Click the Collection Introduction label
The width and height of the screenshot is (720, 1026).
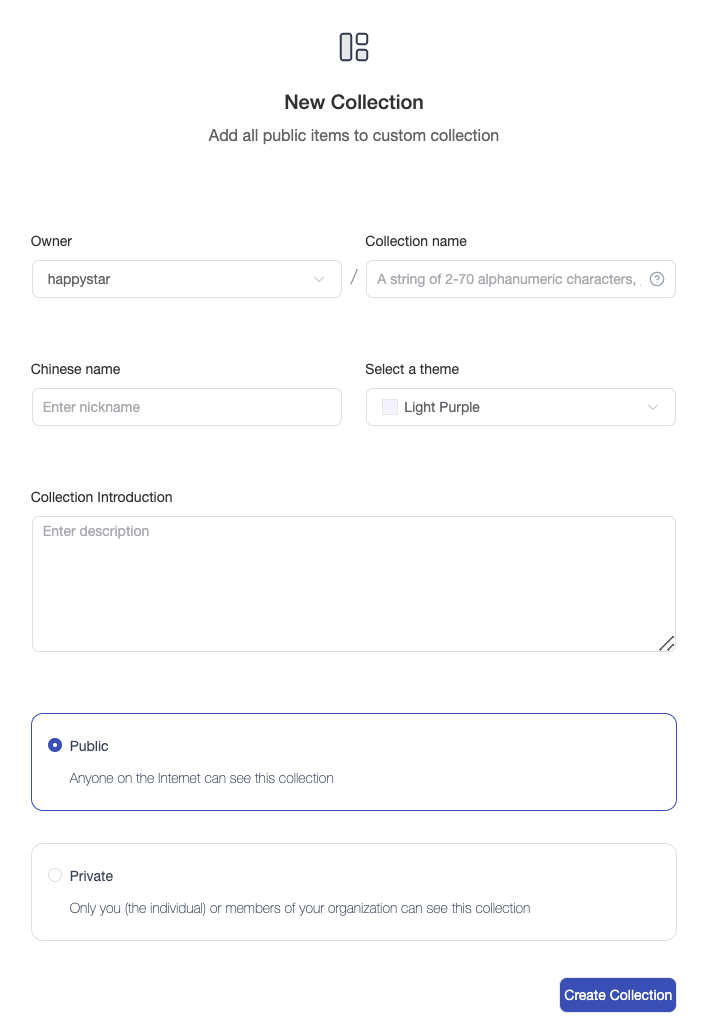pos(101,497)
